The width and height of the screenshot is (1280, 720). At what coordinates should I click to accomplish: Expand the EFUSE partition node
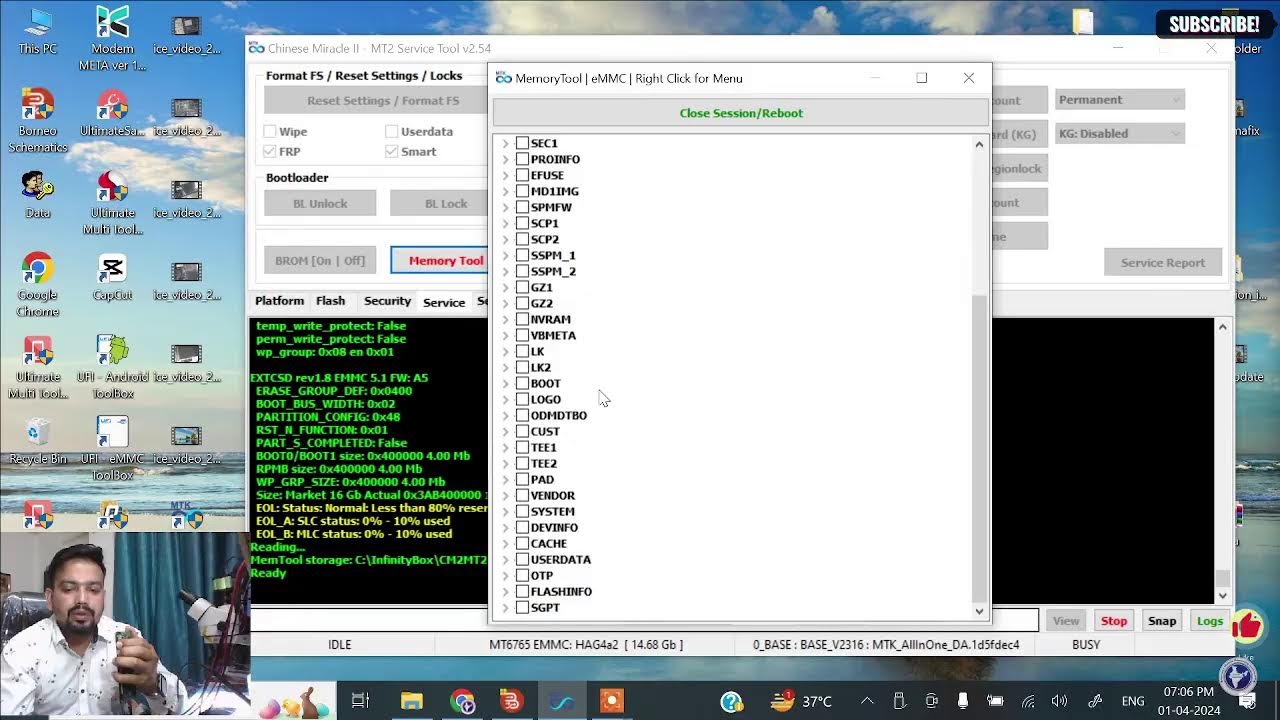(505, 175)
